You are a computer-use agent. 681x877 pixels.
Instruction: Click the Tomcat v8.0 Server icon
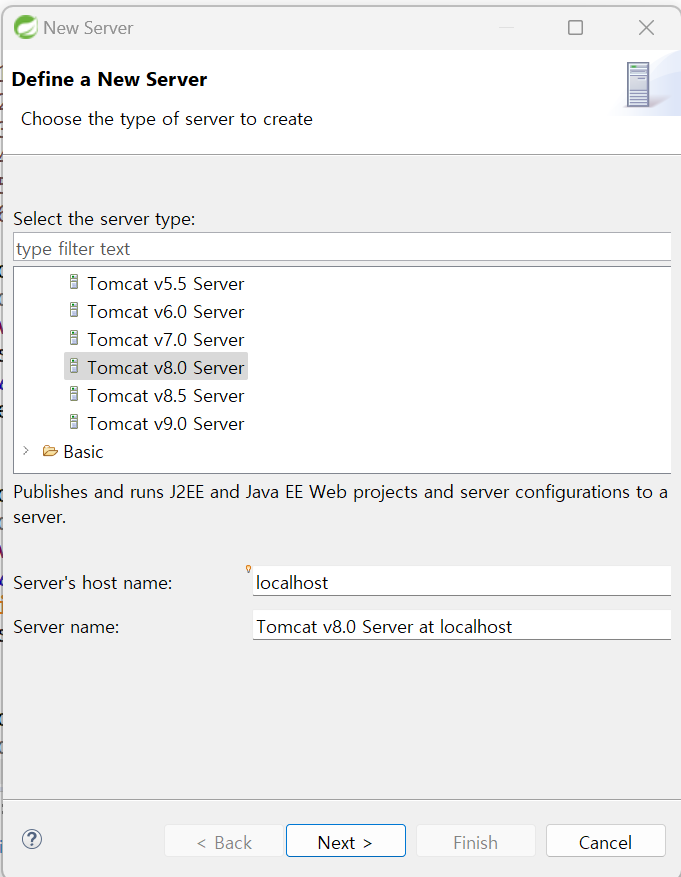point(74,366)
